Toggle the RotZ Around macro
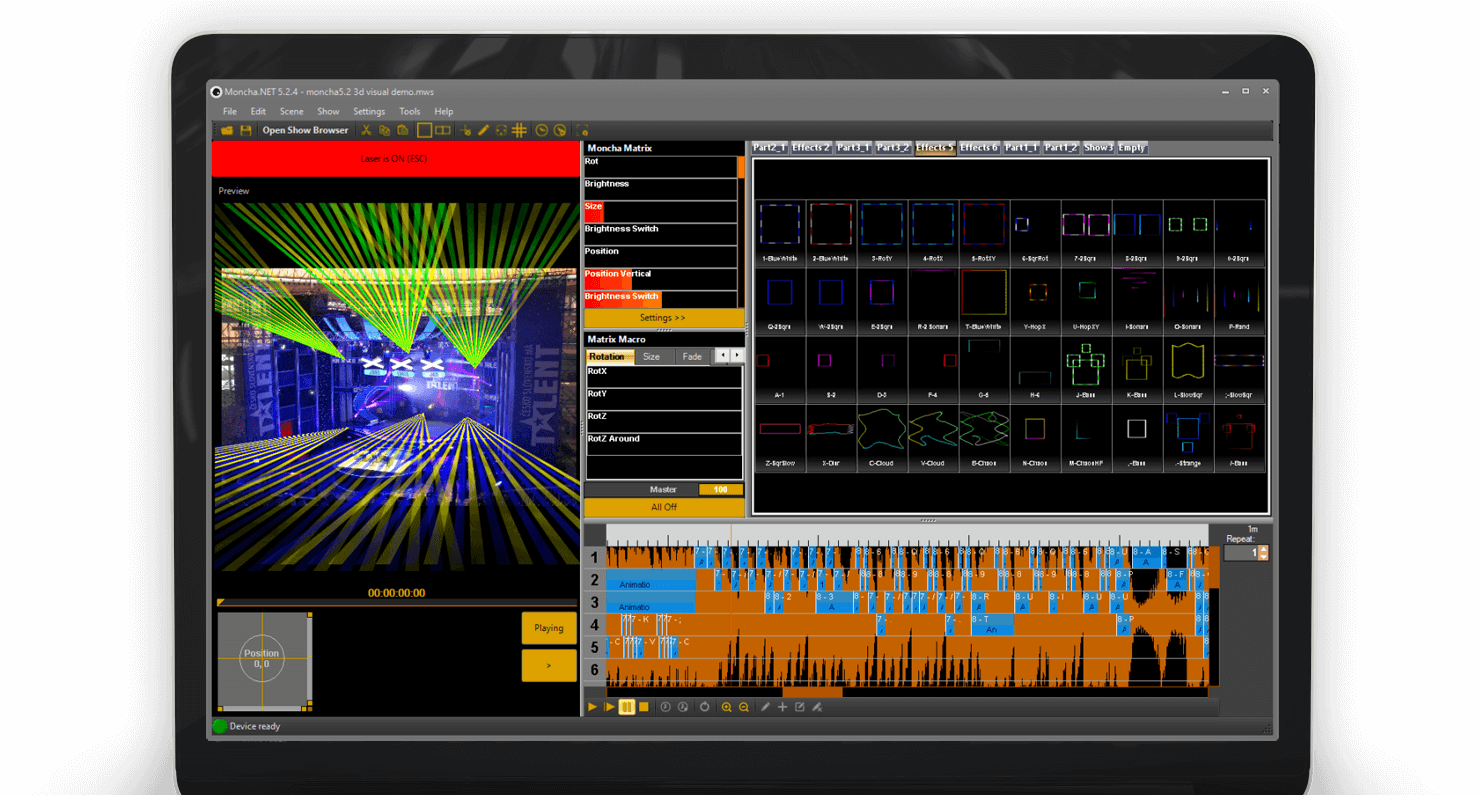This screenshot has width=1479, height=795. (x=663, y=445)
